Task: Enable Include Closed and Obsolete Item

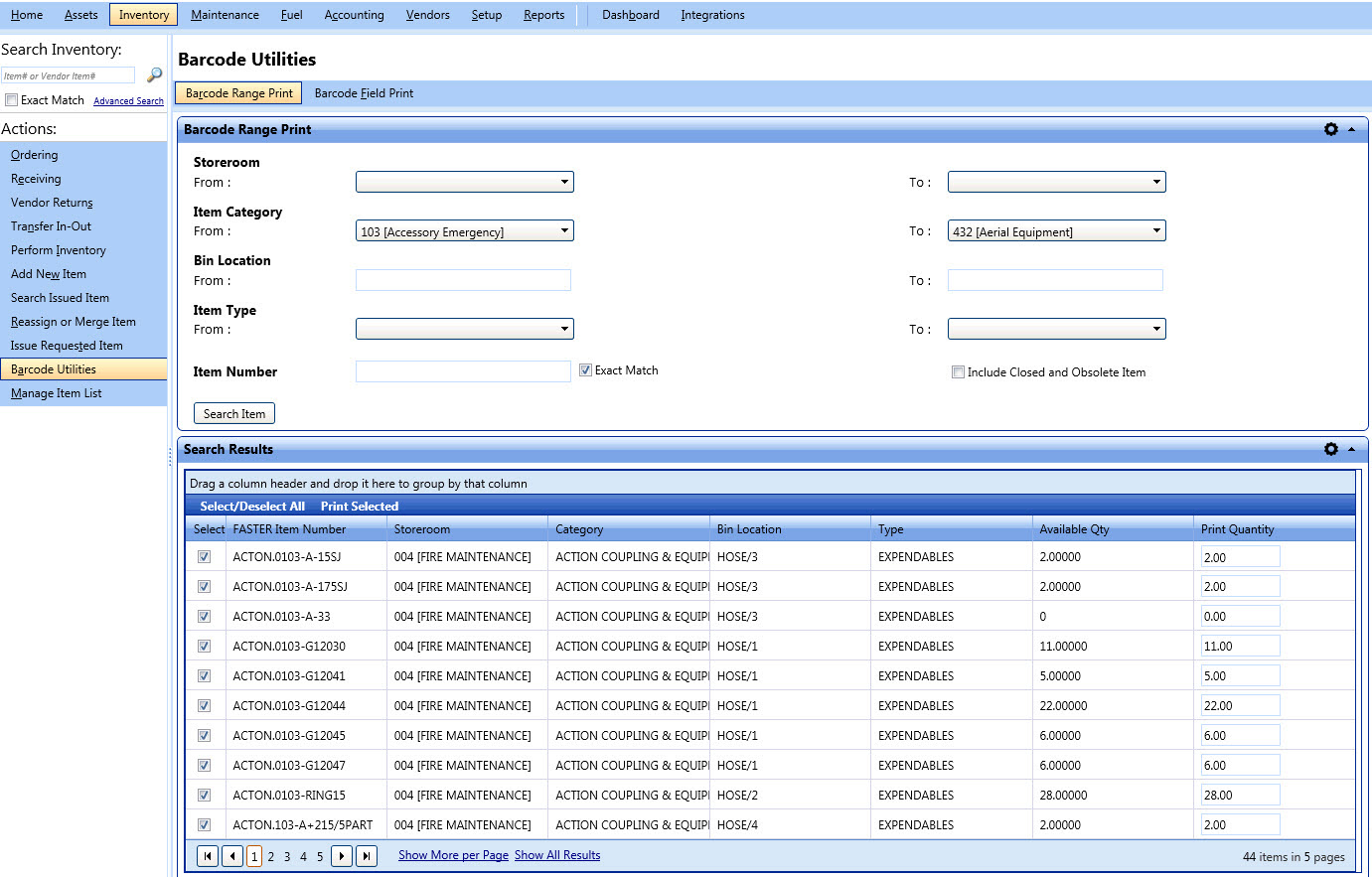Action: tap(958, 372)
